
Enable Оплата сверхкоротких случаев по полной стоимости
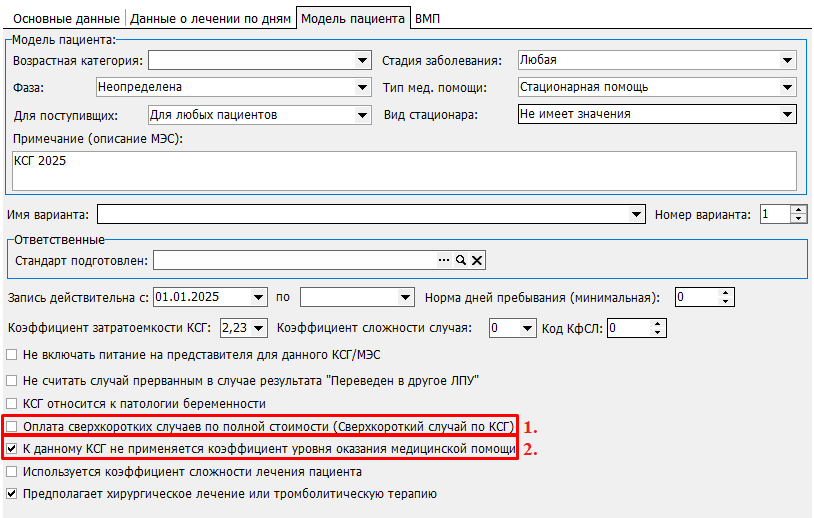[x=12, y=427]
